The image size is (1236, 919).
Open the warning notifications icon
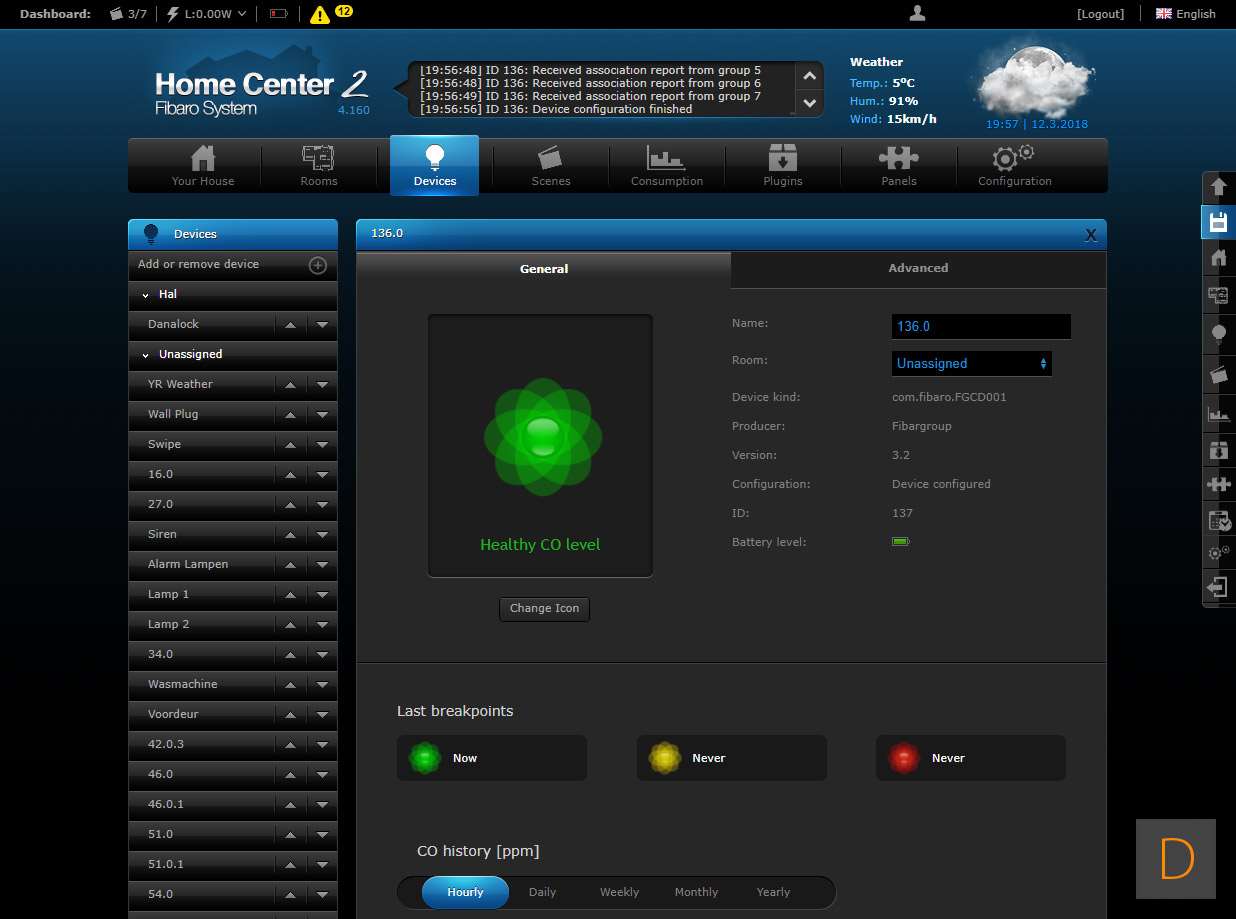click(x=320, y=14)
